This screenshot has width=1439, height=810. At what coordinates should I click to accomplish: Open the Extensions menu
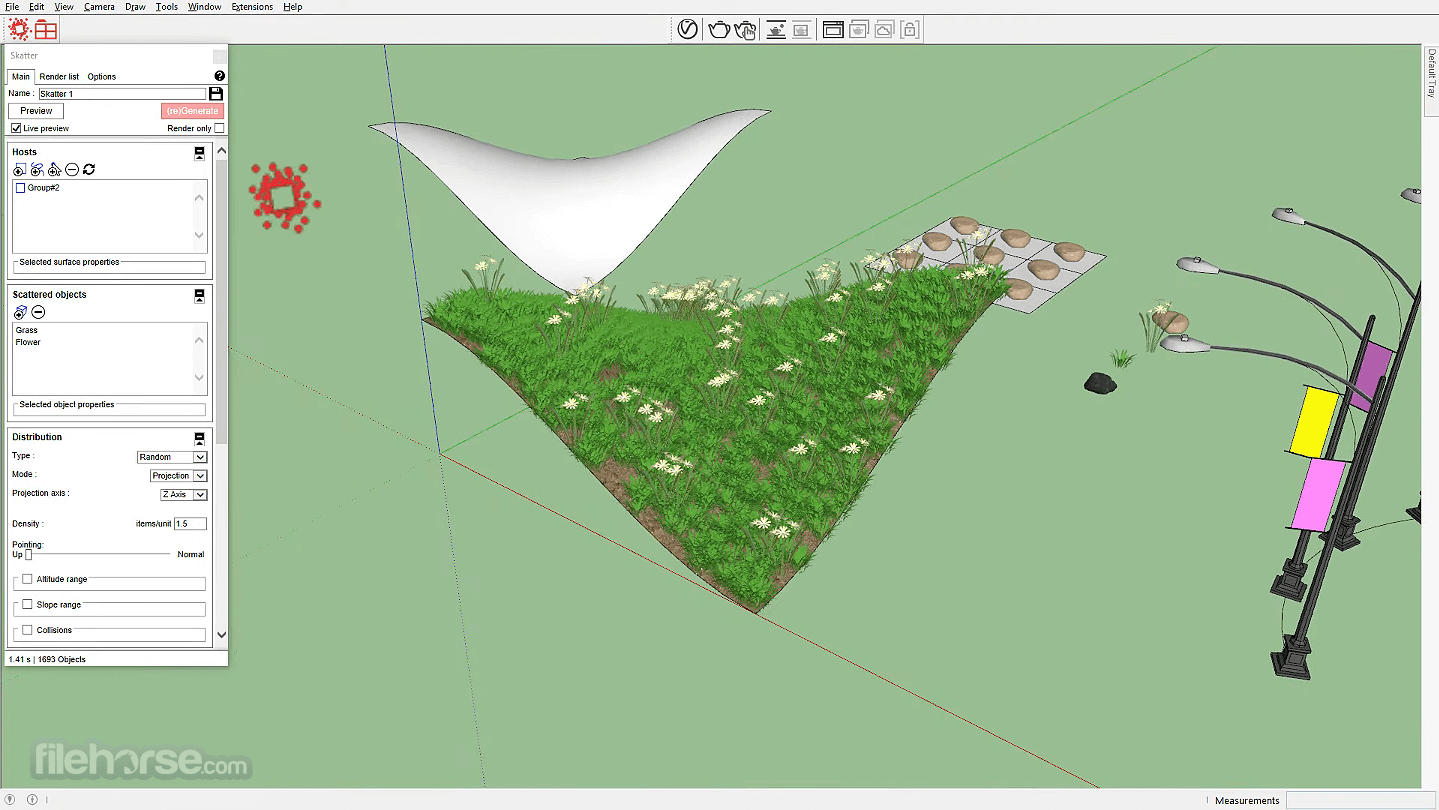[x=252, y=7]
